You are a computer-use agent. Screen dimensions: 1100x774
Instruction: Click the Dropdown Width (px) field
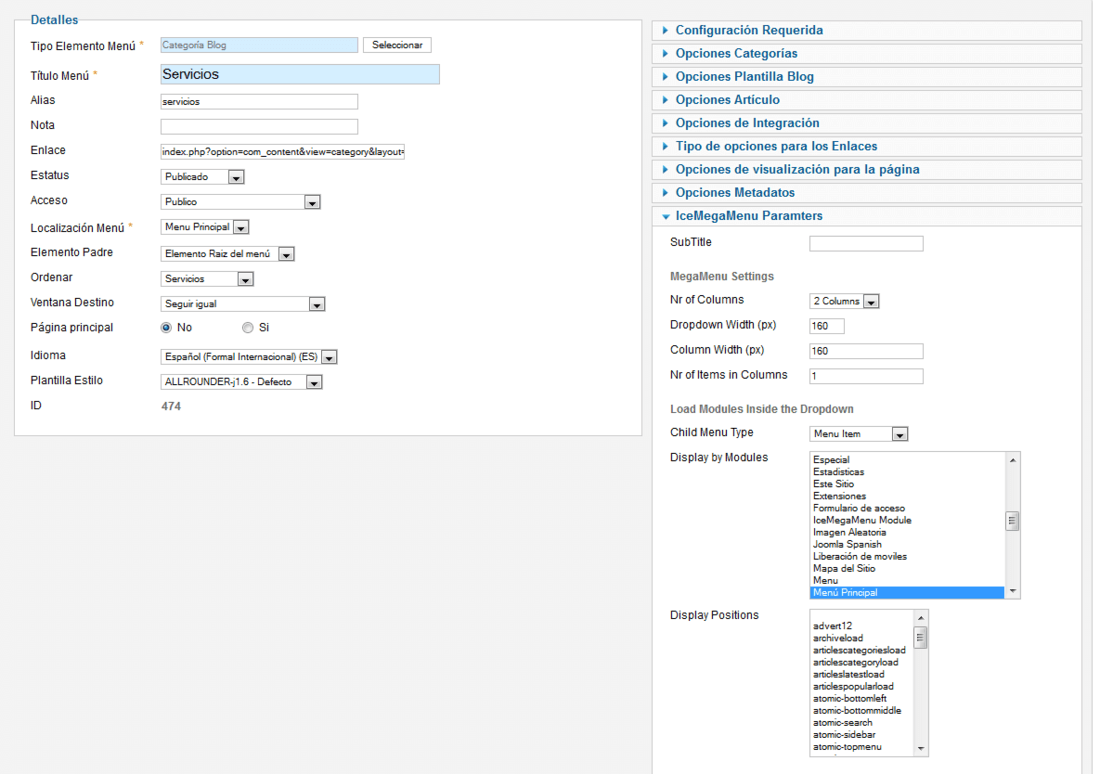[827, 326]
